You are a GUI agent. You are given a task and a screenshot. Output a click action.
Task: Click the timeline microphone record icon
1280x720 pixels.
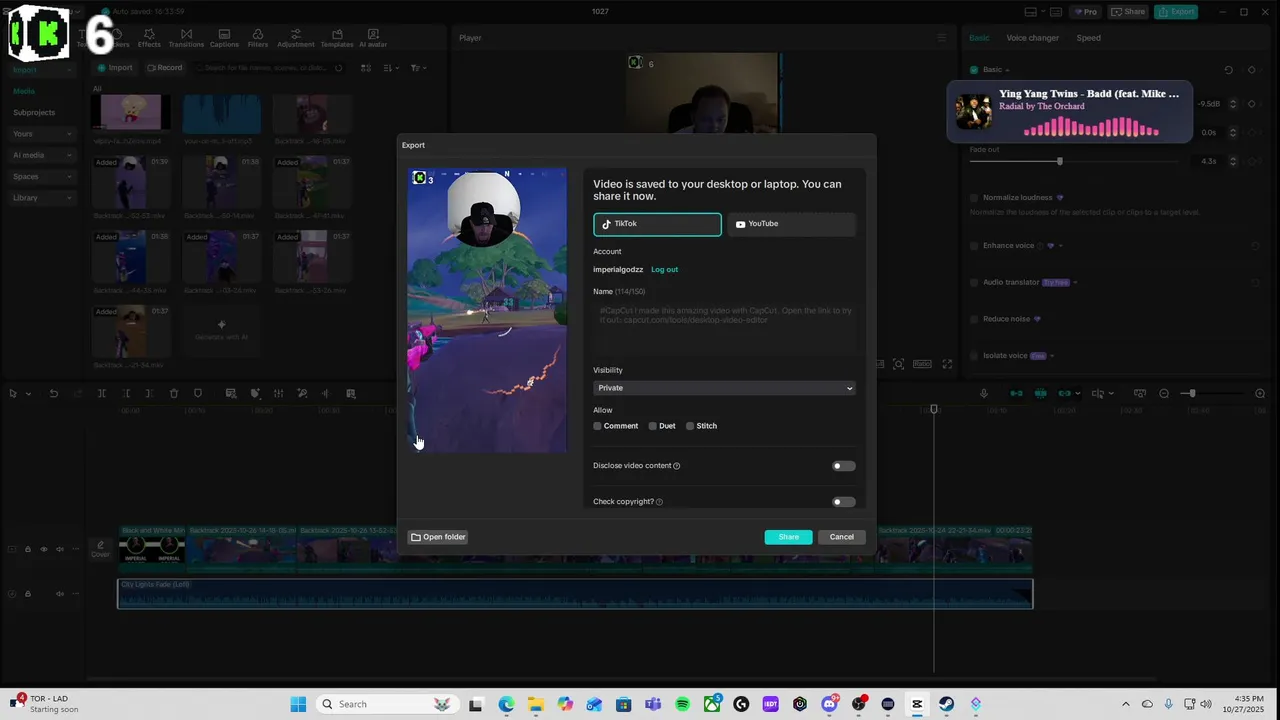point(984,394)
